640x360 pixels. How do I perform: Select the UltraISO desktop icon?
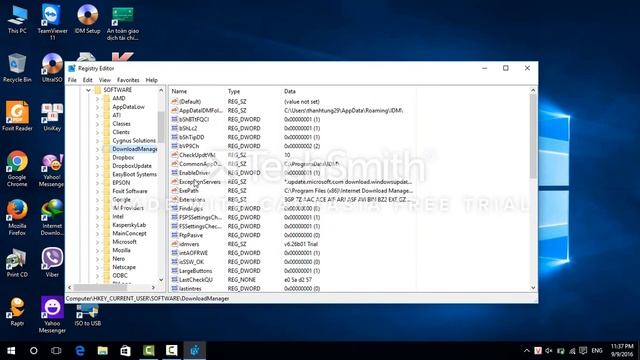point(52,68)
